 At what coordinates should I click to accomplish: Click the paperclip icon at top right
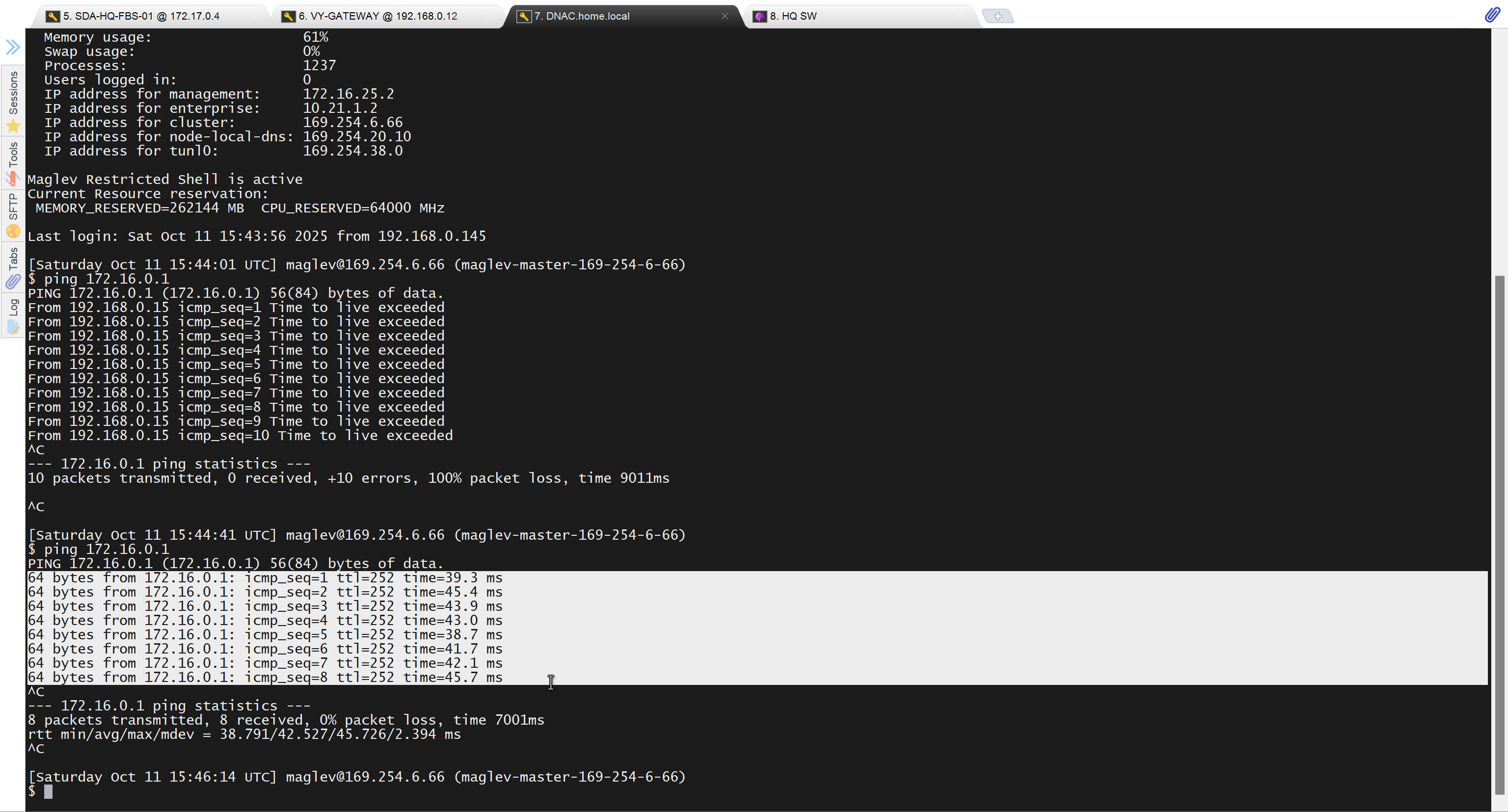click(1492, 15)
